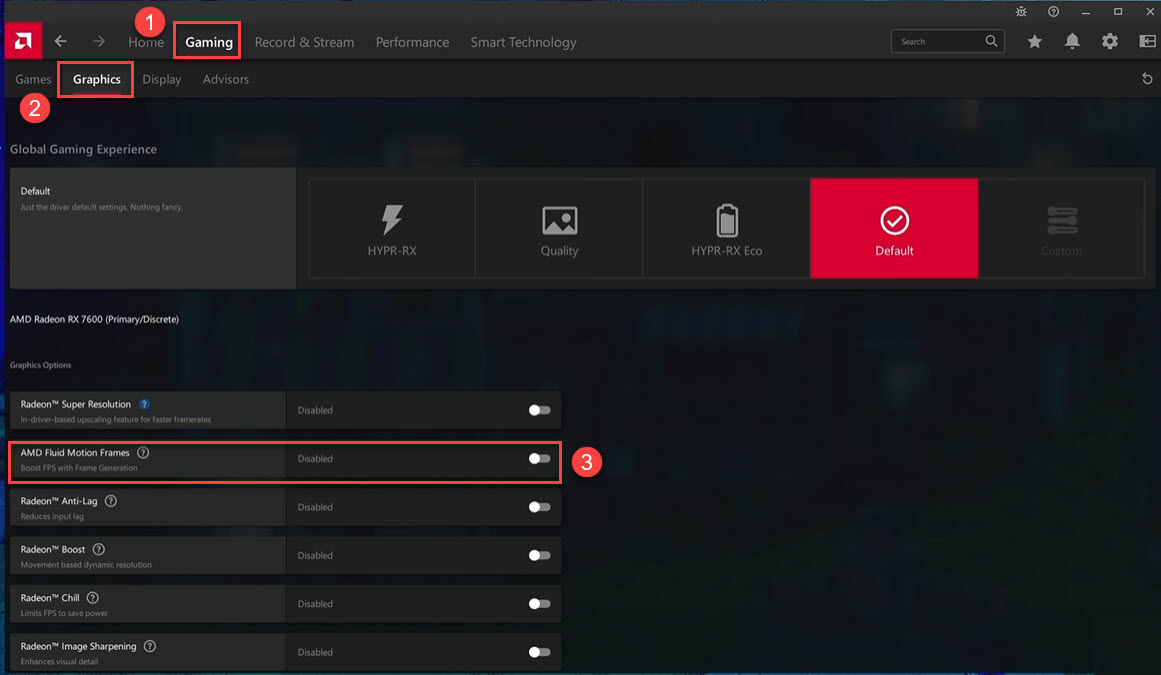Image resolution: width=1161 pixels, height=675 pixels.
Task: Select the HYPR-RX Eco profile
Action: click(726, 228)
